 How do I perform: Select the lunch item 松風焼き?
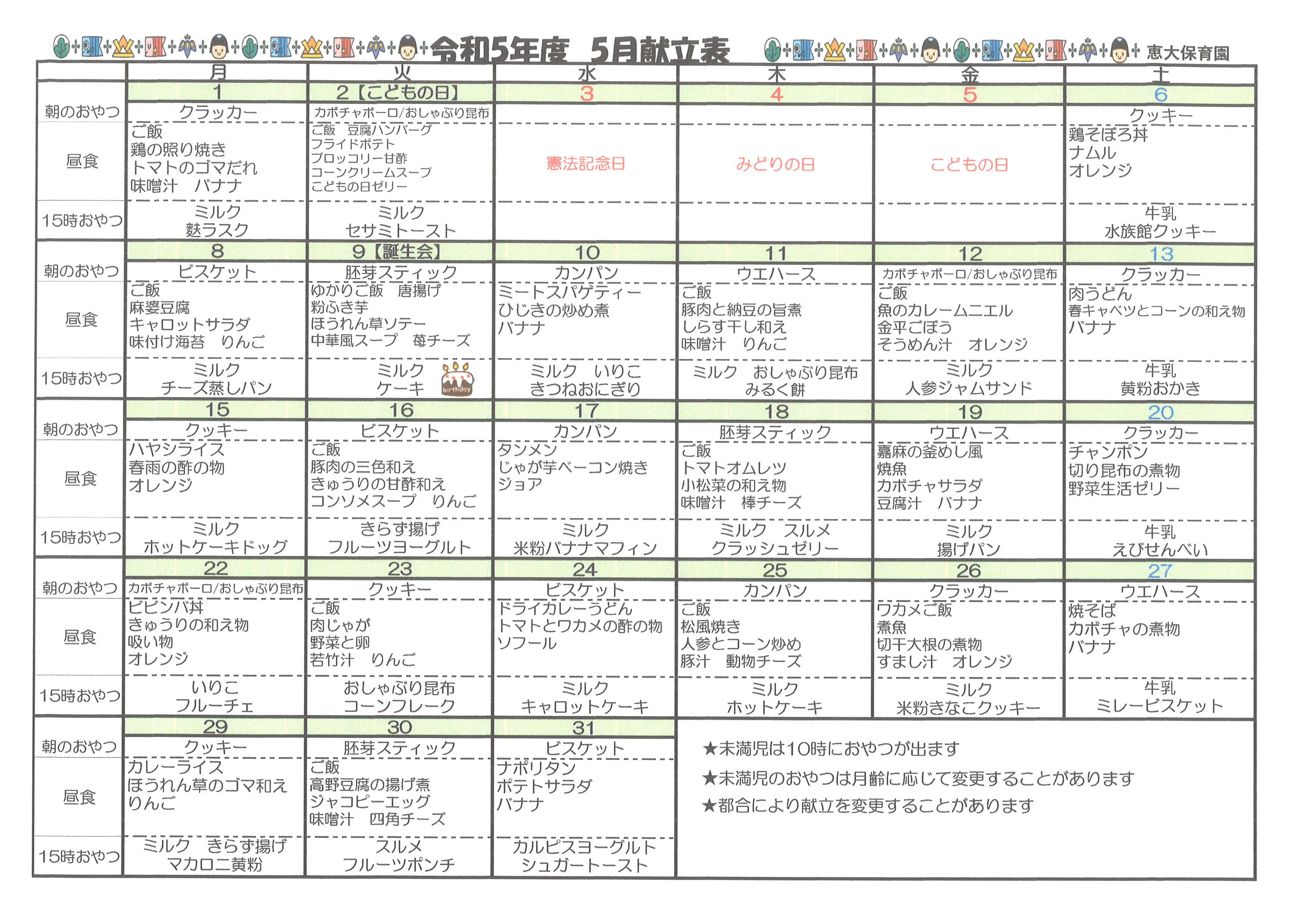coord(711,627)
